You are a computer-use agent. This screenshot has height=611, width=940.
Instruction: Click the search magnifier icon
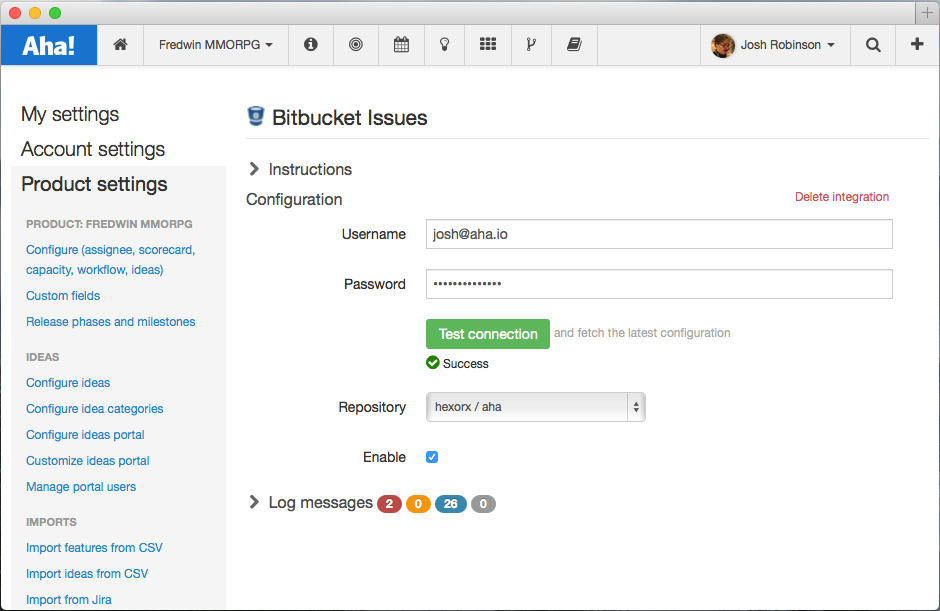873,44
